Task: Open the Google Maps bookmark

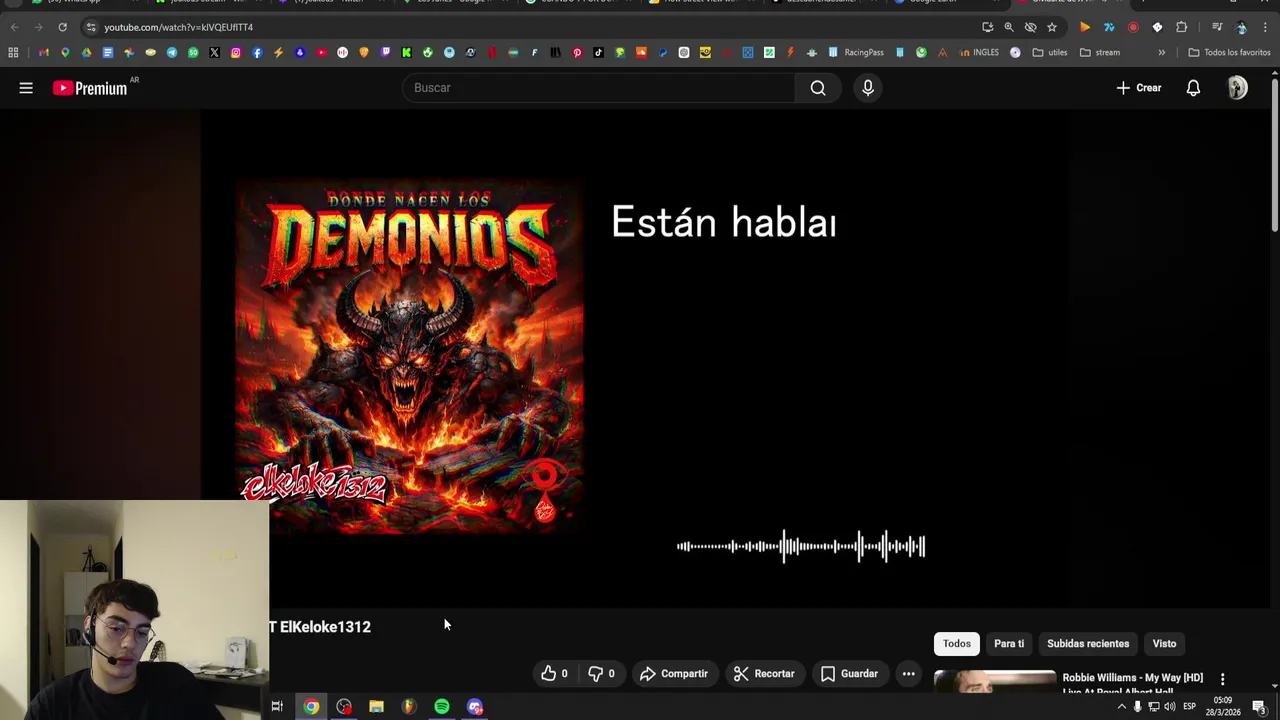Action: (x=65, y=52)
